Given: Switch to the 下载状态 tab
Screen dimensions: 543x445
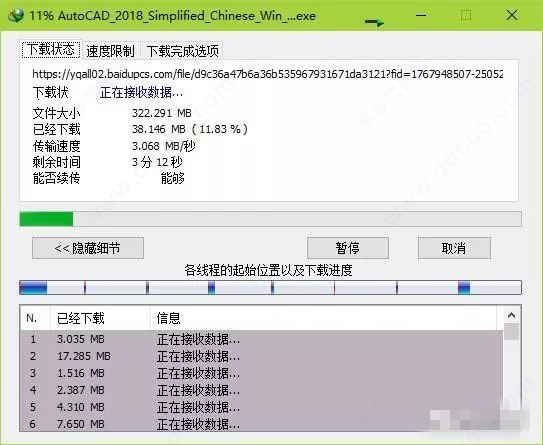Looking at the screenshot, I should click(x=51, y=50).
